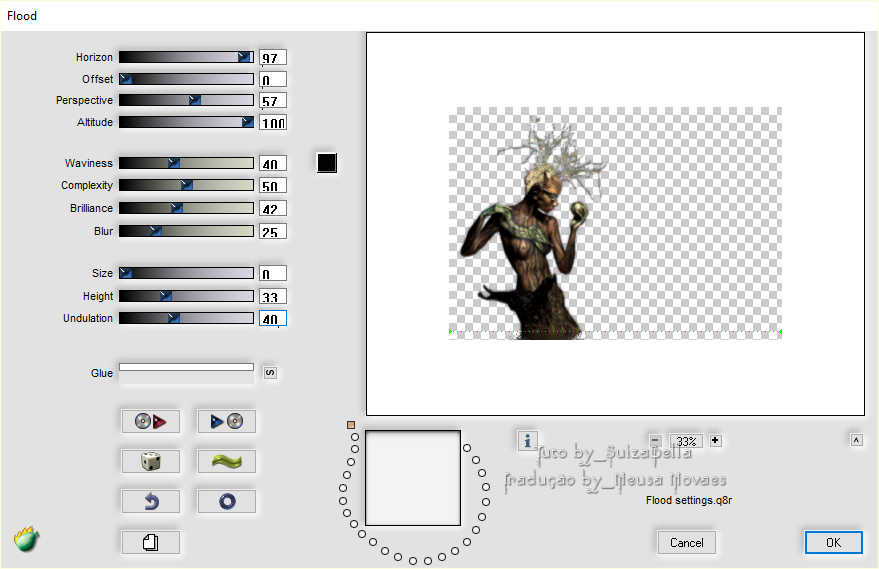Click the green wave button

[x=226, y=461]
